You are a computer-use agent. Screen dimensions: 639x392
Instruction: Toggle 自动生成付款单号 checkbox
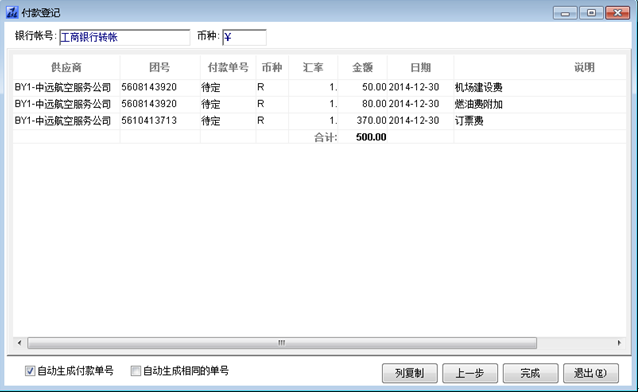30,371
